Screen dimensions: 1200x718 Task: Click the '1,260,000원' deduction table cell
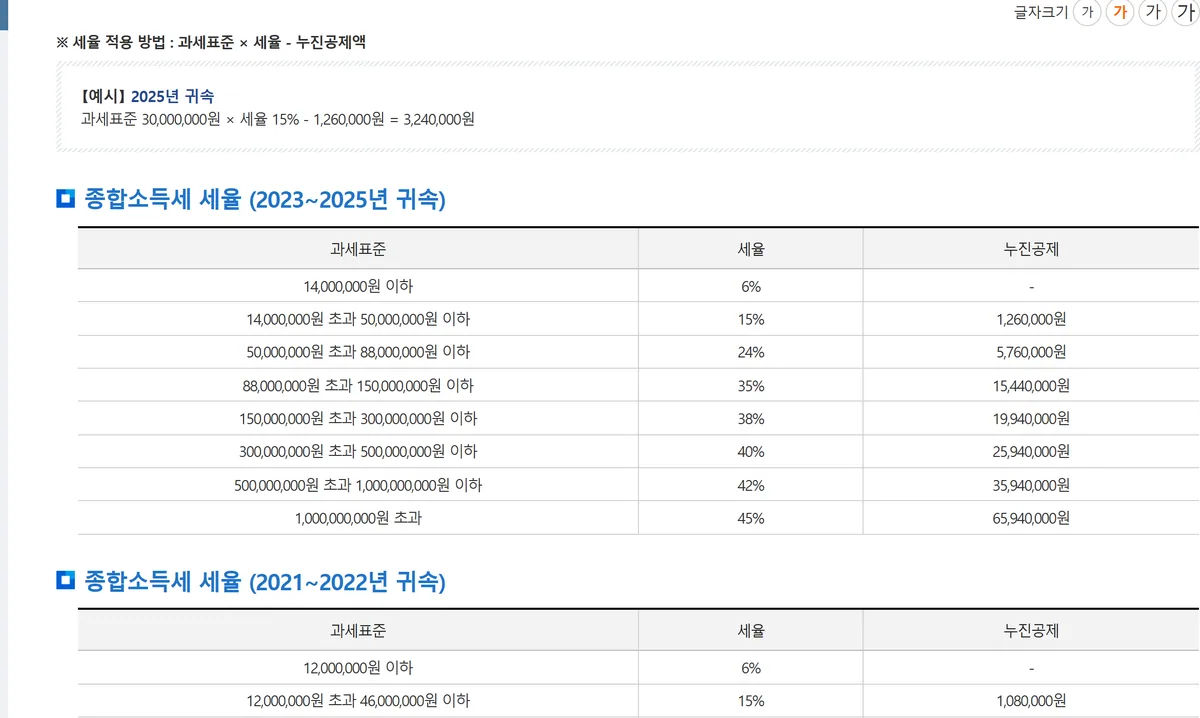coord(1031,319)
